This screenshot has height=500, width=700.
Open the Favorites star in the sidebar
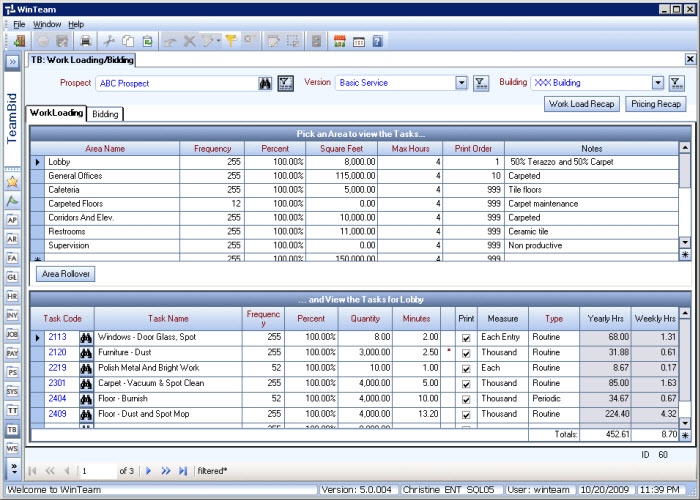point(12,182)
